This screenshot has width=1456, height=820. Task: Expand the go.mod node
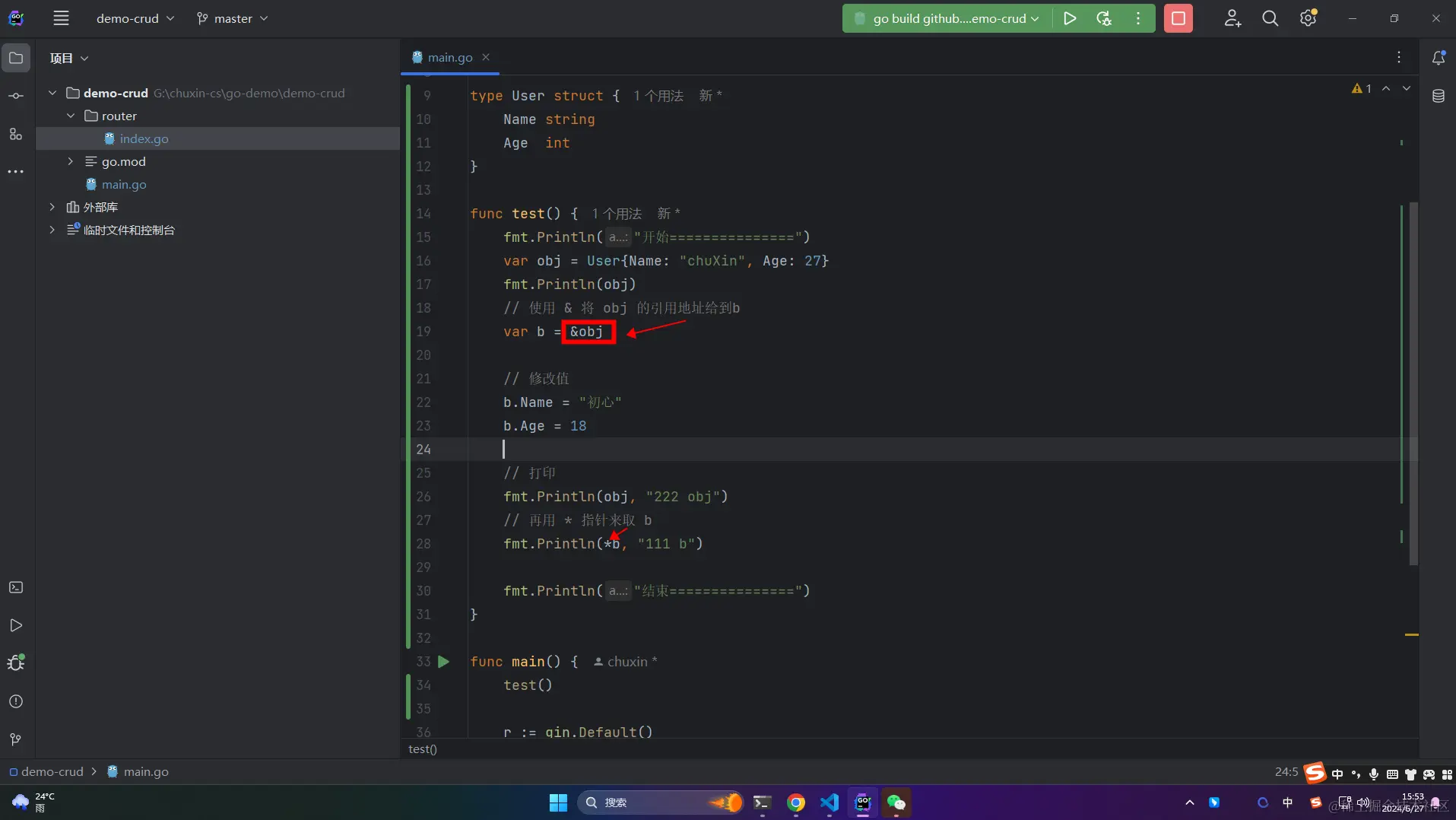71,161
